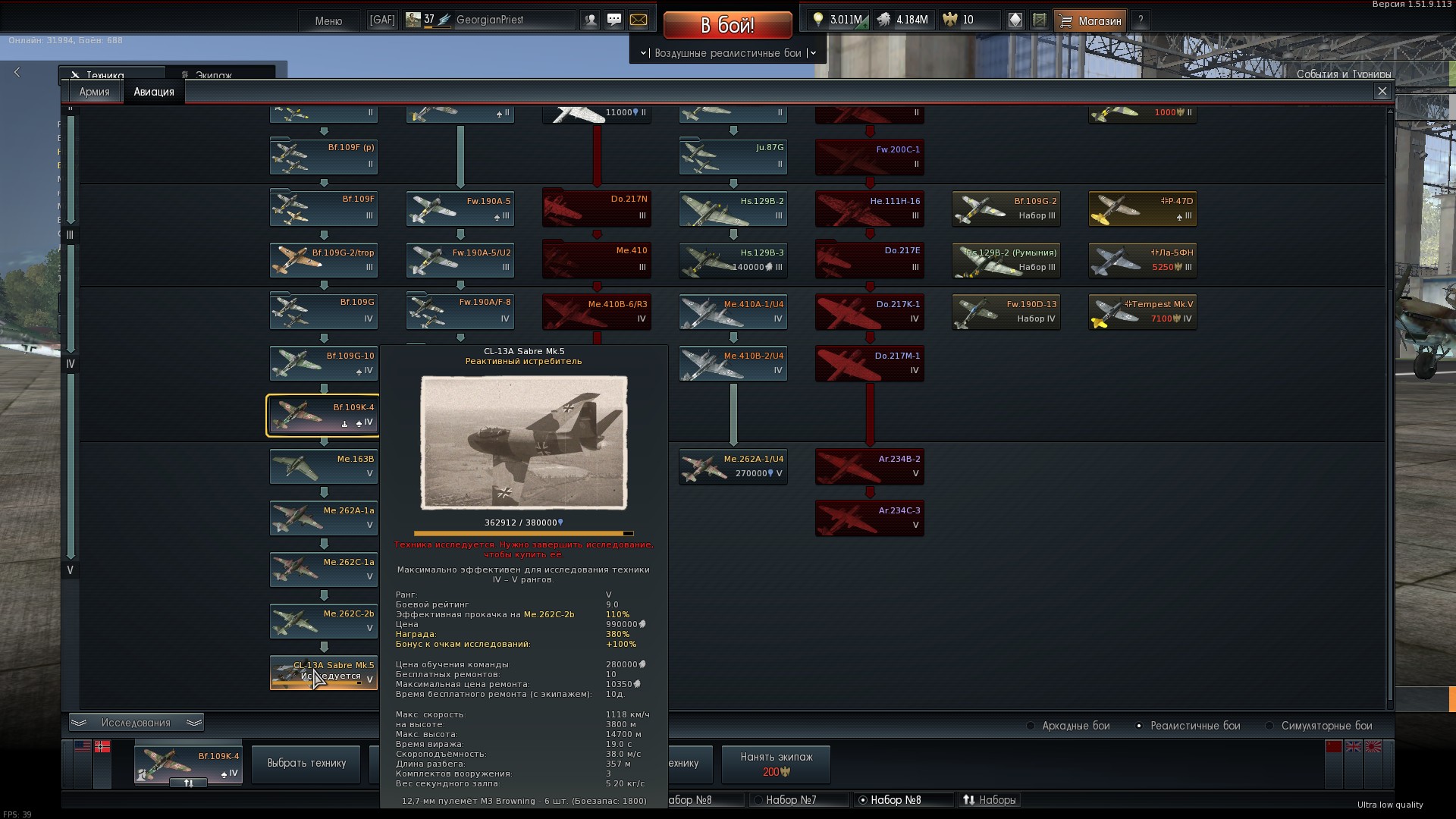Screen dimensions: 1456x819
Task: Select Аркадные бои radio button
Action: (x=1031, y=726)
